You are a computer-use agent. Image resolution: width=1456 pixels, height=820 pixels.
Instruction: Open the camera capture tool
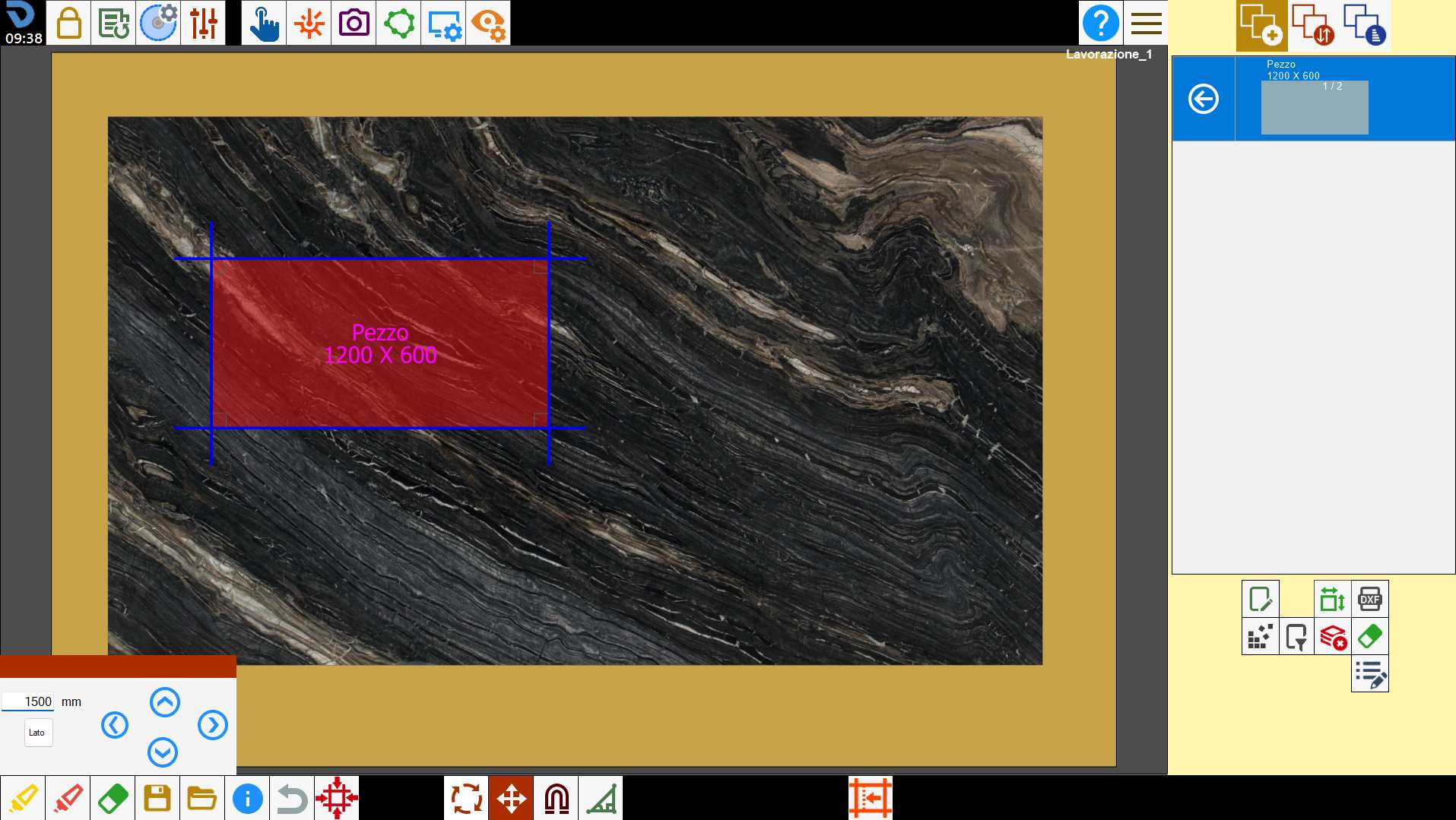(354, 23)
